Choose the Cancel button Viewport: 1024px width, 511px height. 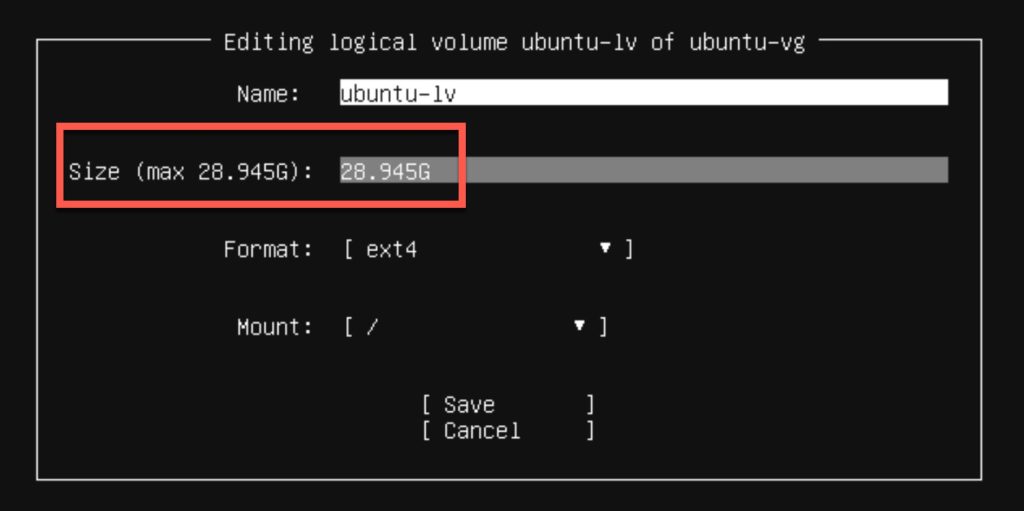(x=508, y=431)
